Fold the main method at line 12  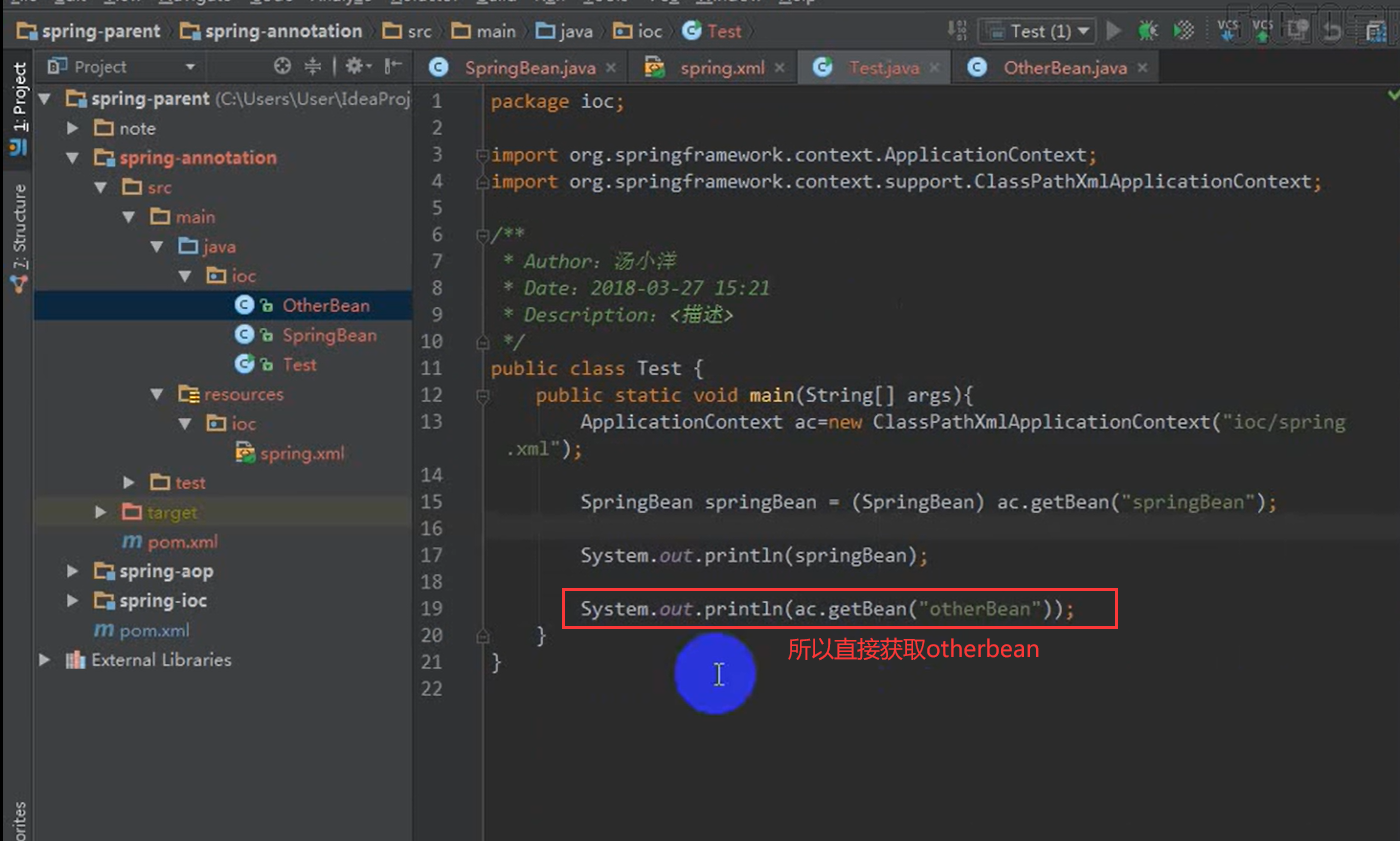(483, 395)
